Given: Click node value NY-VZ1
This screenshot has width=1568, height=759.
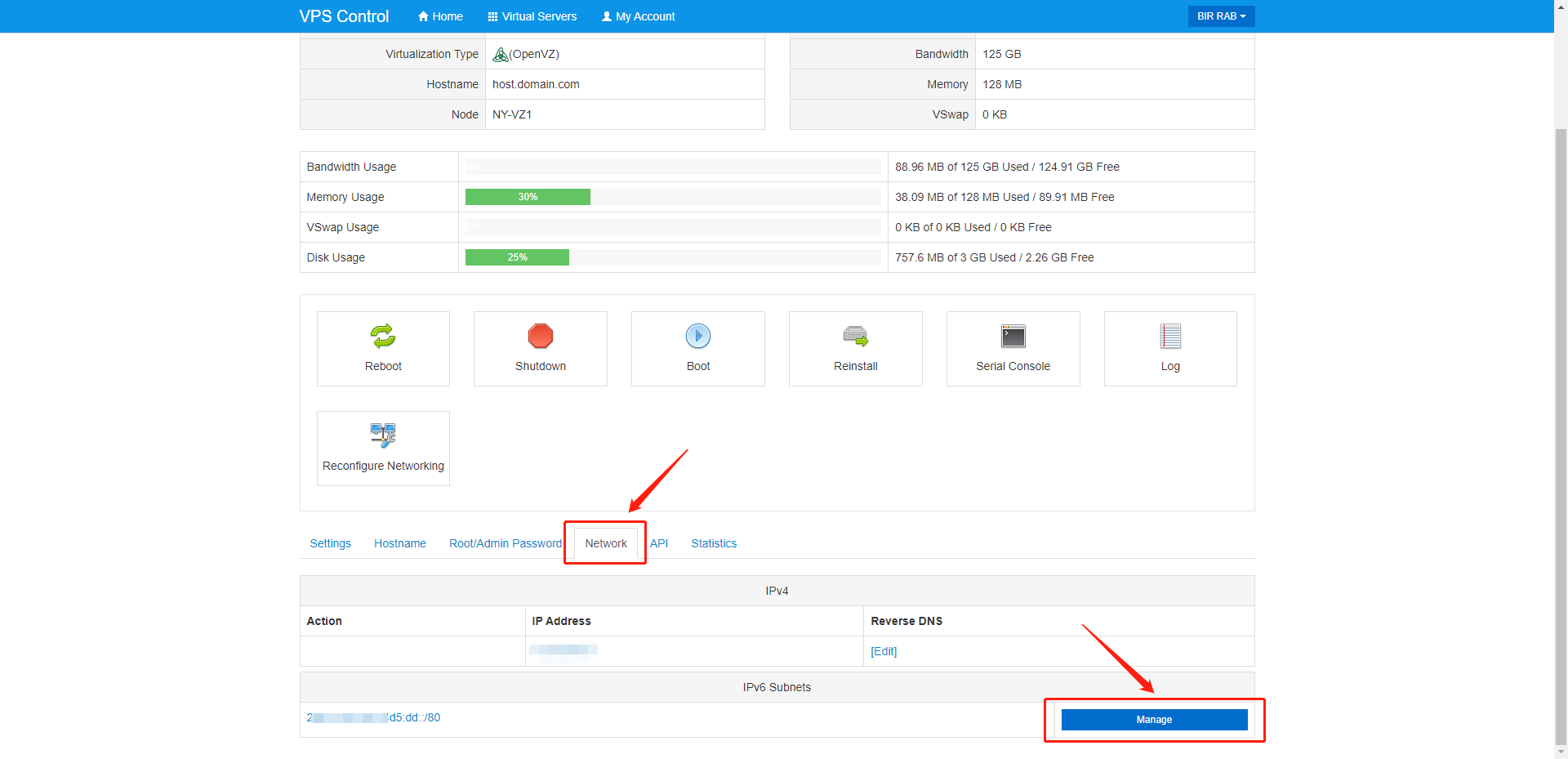Looking at the screenshot, I should 512,114.
